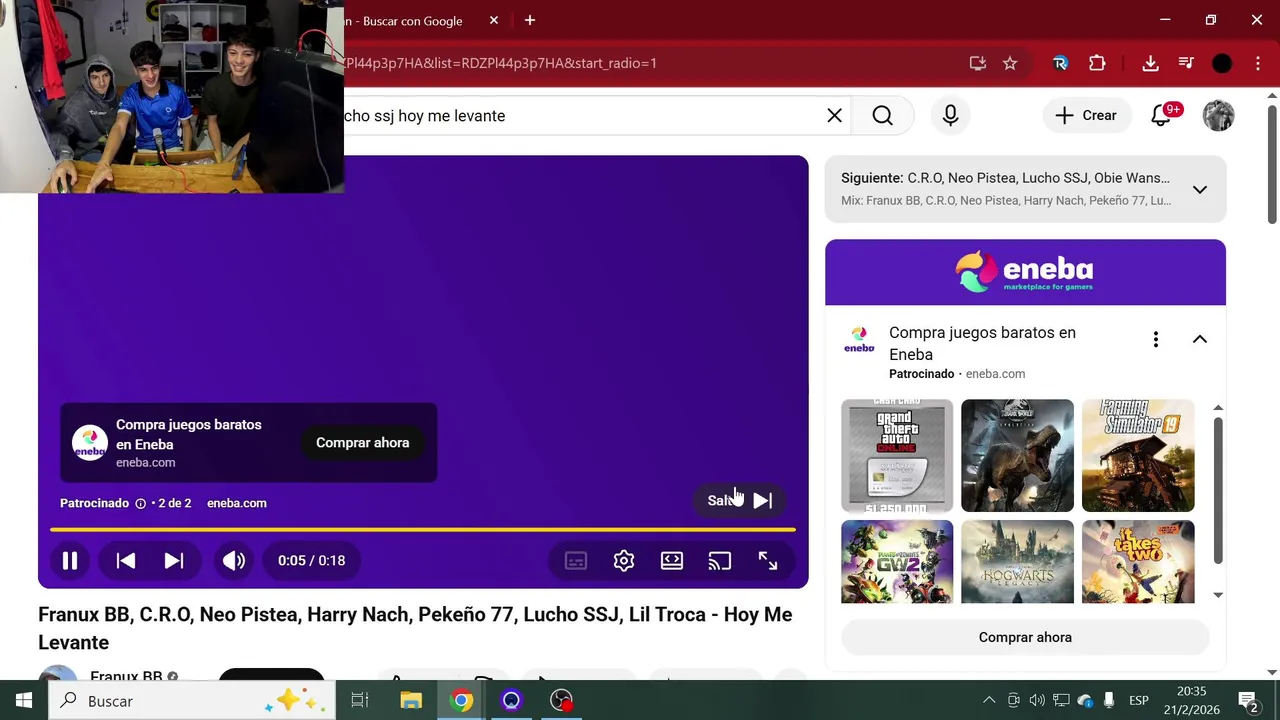Click the eneba marketplace banner
Screen dimensions: 1280x720
click(1025, 272)
